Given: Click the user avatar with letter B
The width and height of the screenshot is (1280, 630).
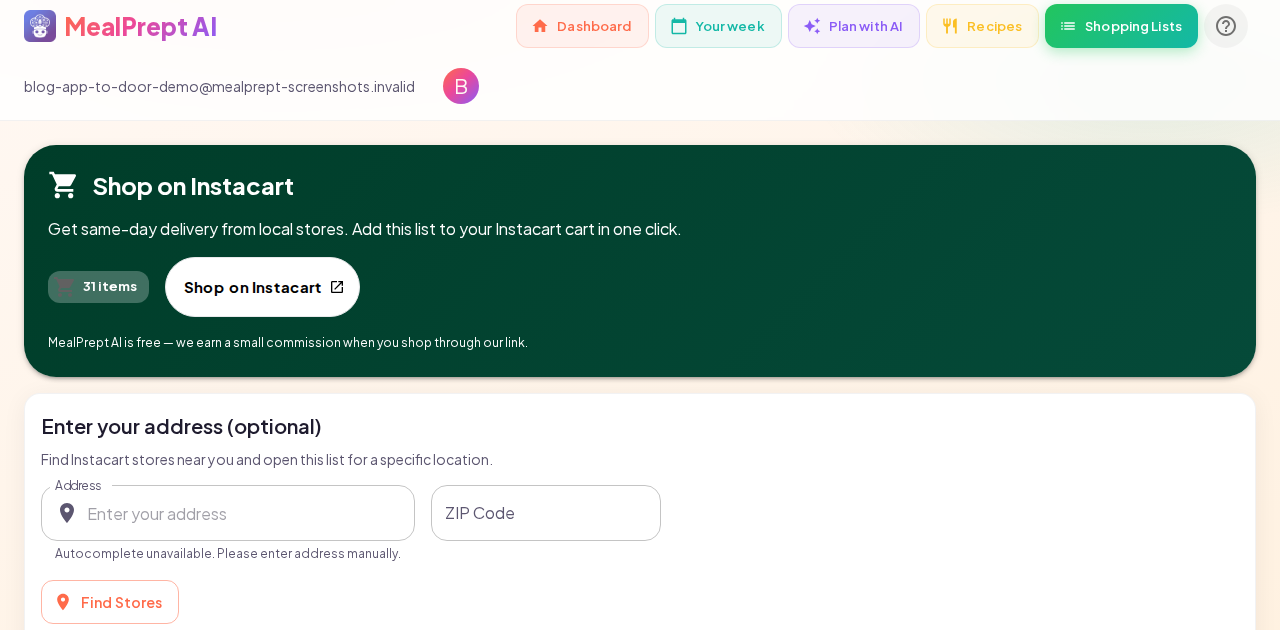Looking at the screenshot, I should [461, 86].
